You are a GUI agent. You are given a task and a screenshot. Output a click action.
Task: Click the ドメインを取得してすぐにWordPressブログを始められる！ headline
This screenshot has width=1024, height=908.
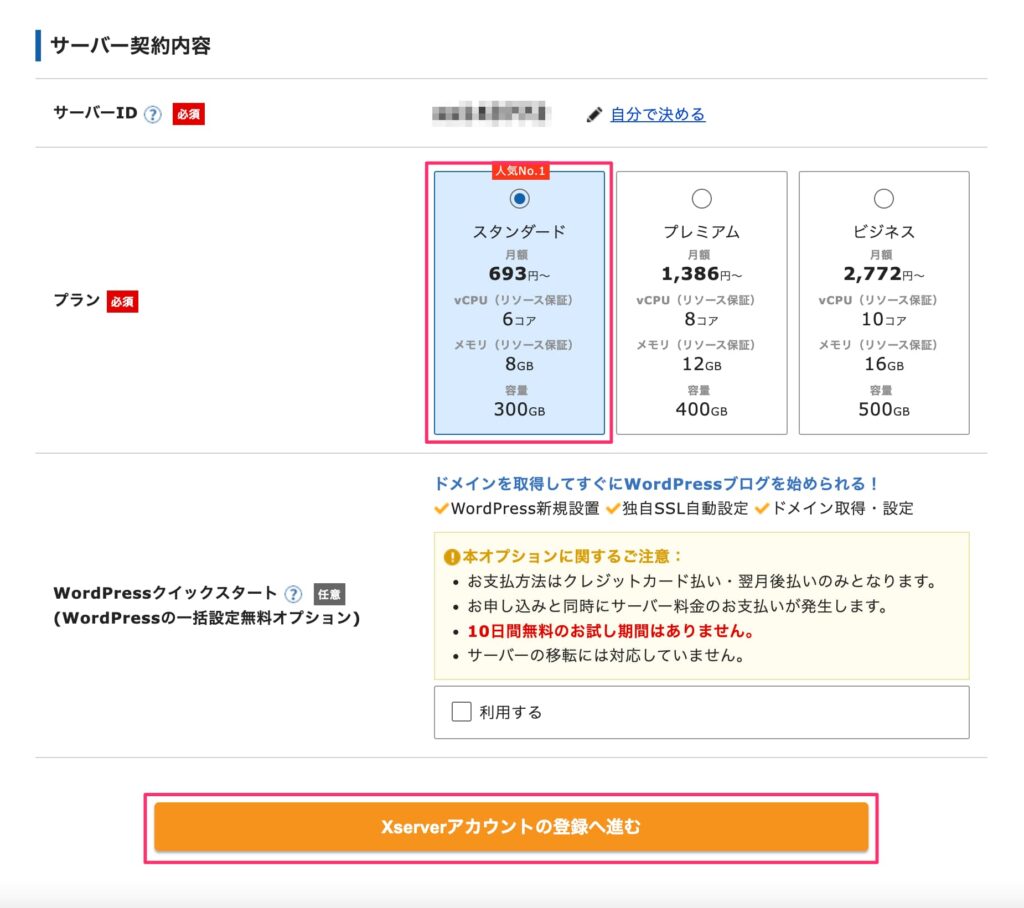click(x=656, y=484)
